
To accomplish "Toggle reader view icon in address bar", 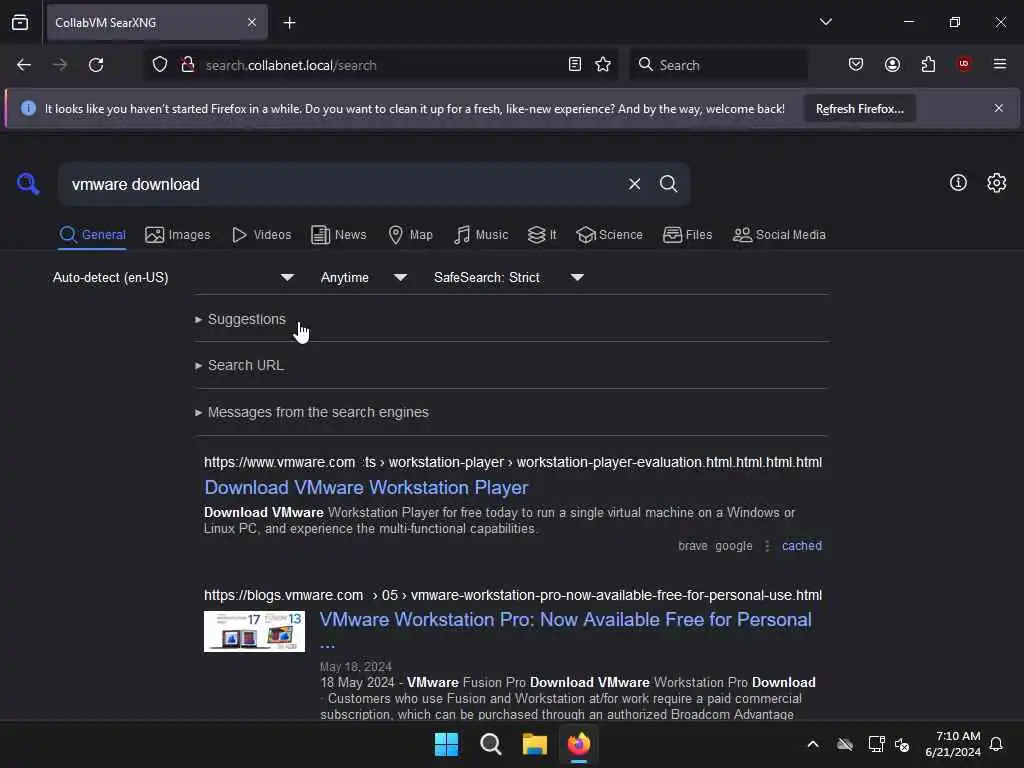I will (x=575, y=65).
